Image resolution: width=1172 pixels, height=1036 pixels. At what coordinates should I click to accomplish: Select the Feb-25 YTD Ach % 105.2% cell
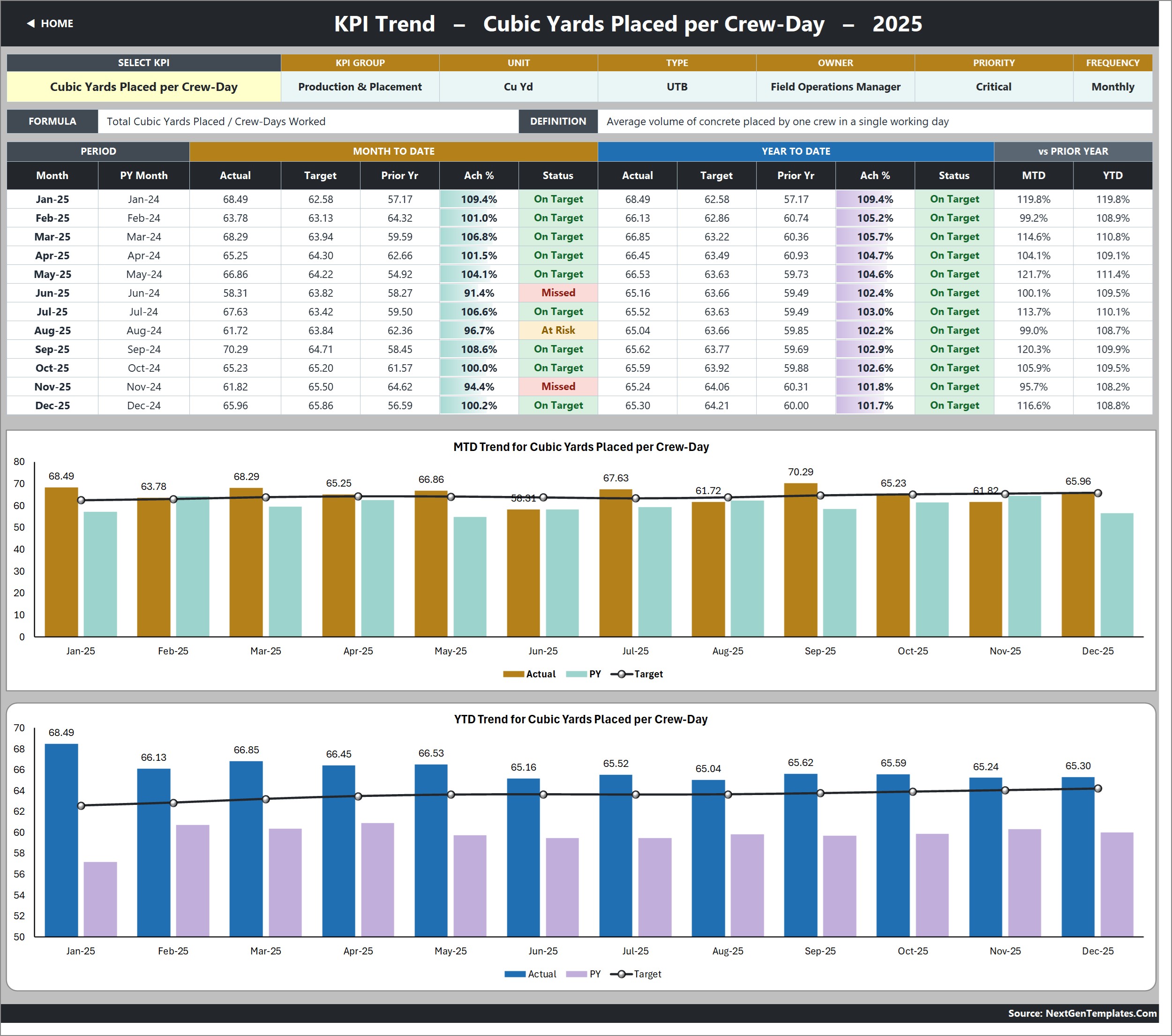pyautogui.click(x=875, y=218)
